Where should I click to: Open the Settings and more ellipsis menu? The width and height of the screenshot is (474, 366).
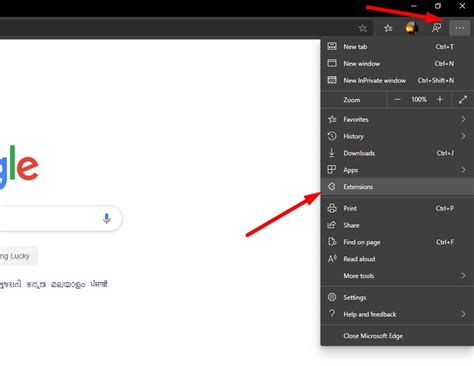click(x=460, y=28)
